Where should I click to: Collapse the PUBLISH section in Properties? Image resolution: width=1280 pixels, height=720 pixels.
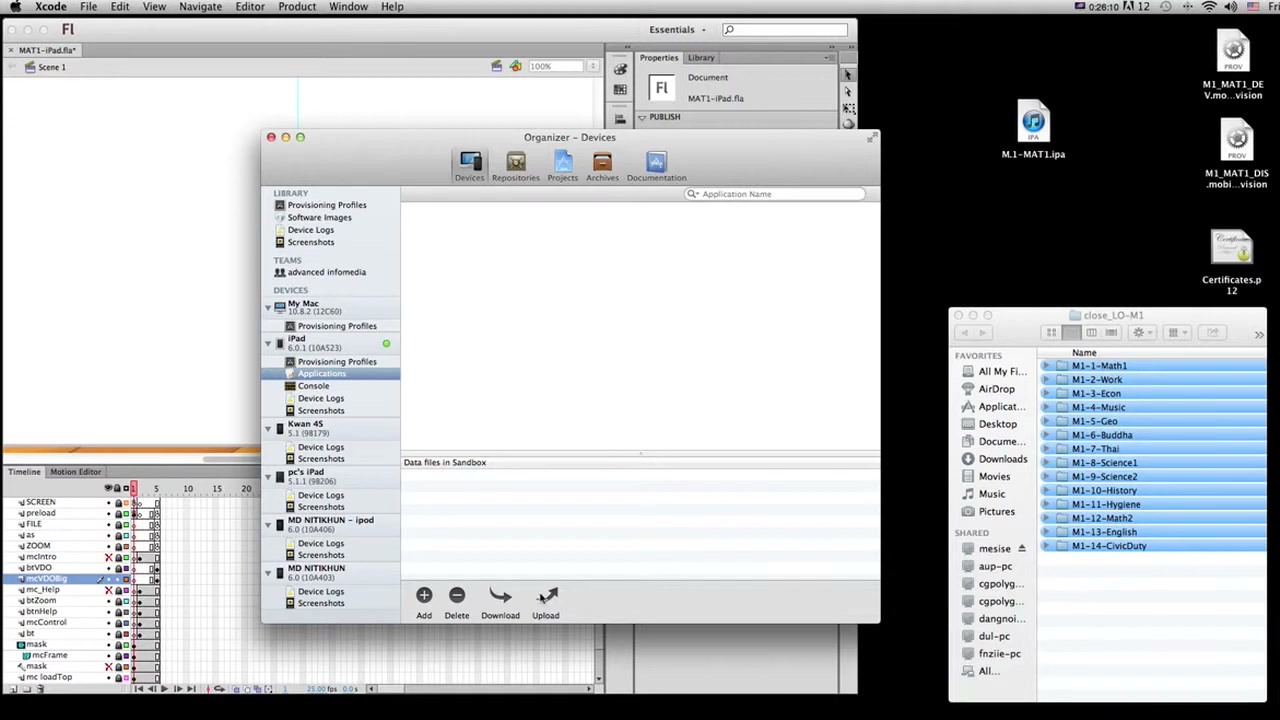tap(642, 117)
